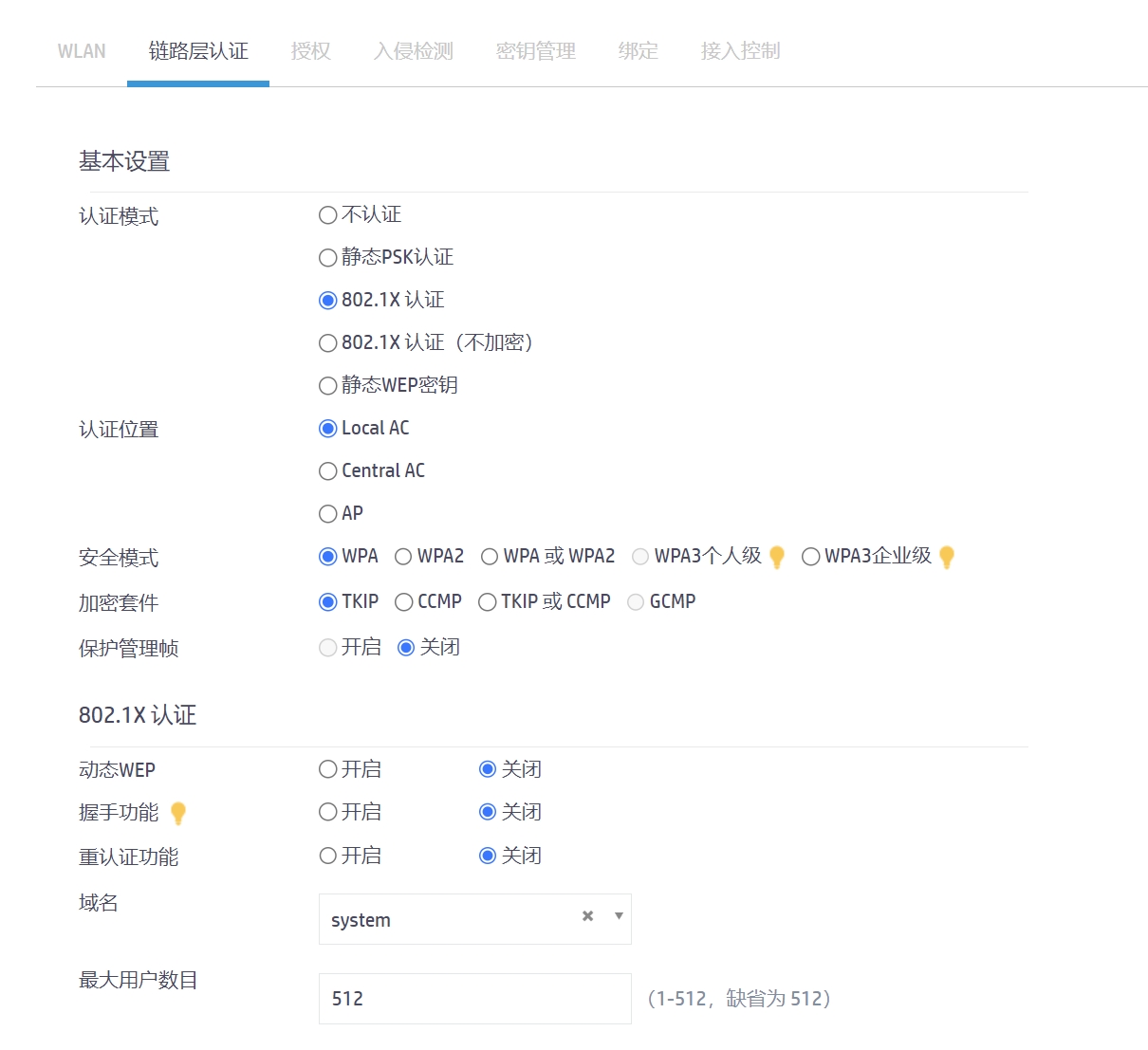Image resolution: width=1148 pixels, height=1050 pixels.
Task: Open the 域名 dropdown arrow
Action: 619,916
